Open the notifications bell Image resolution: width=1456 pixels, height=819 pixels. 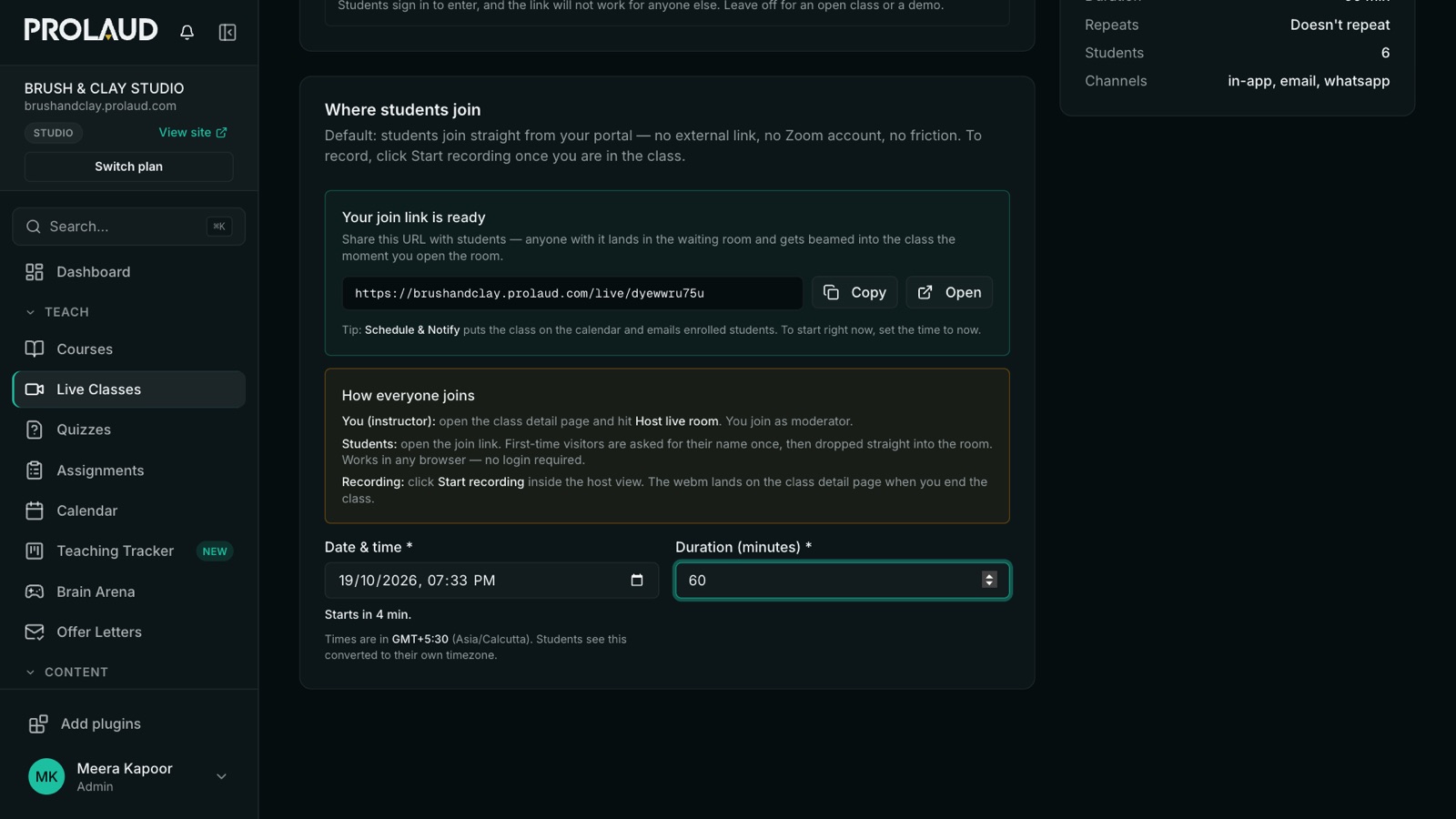tap(187, 32)
